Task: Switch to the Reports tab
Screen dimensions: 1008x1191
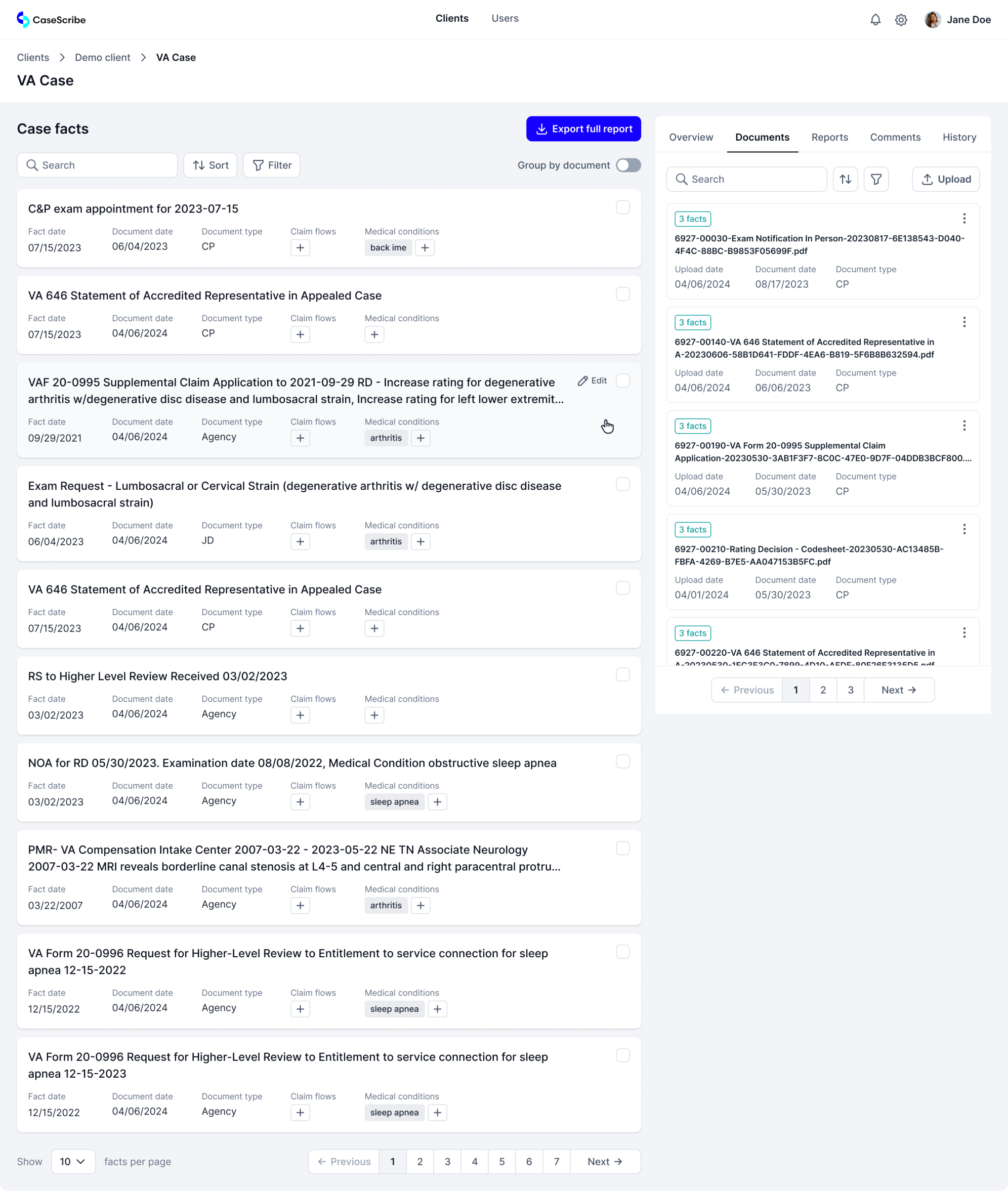Action: pyautogui.click(x=830, y=137)
